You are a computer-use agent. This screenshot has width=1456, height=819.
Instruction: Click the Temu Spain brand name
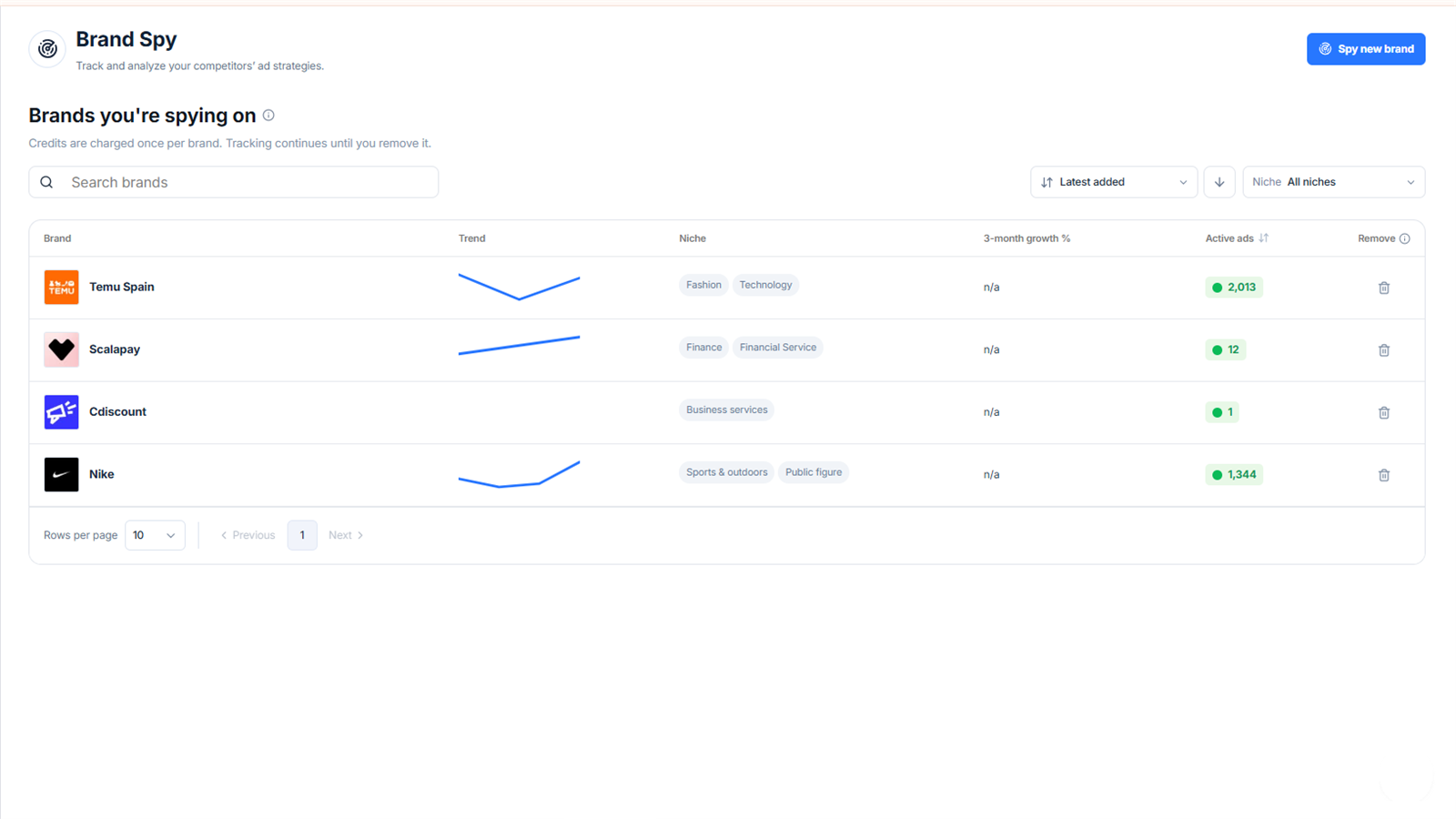click(122, 287)
